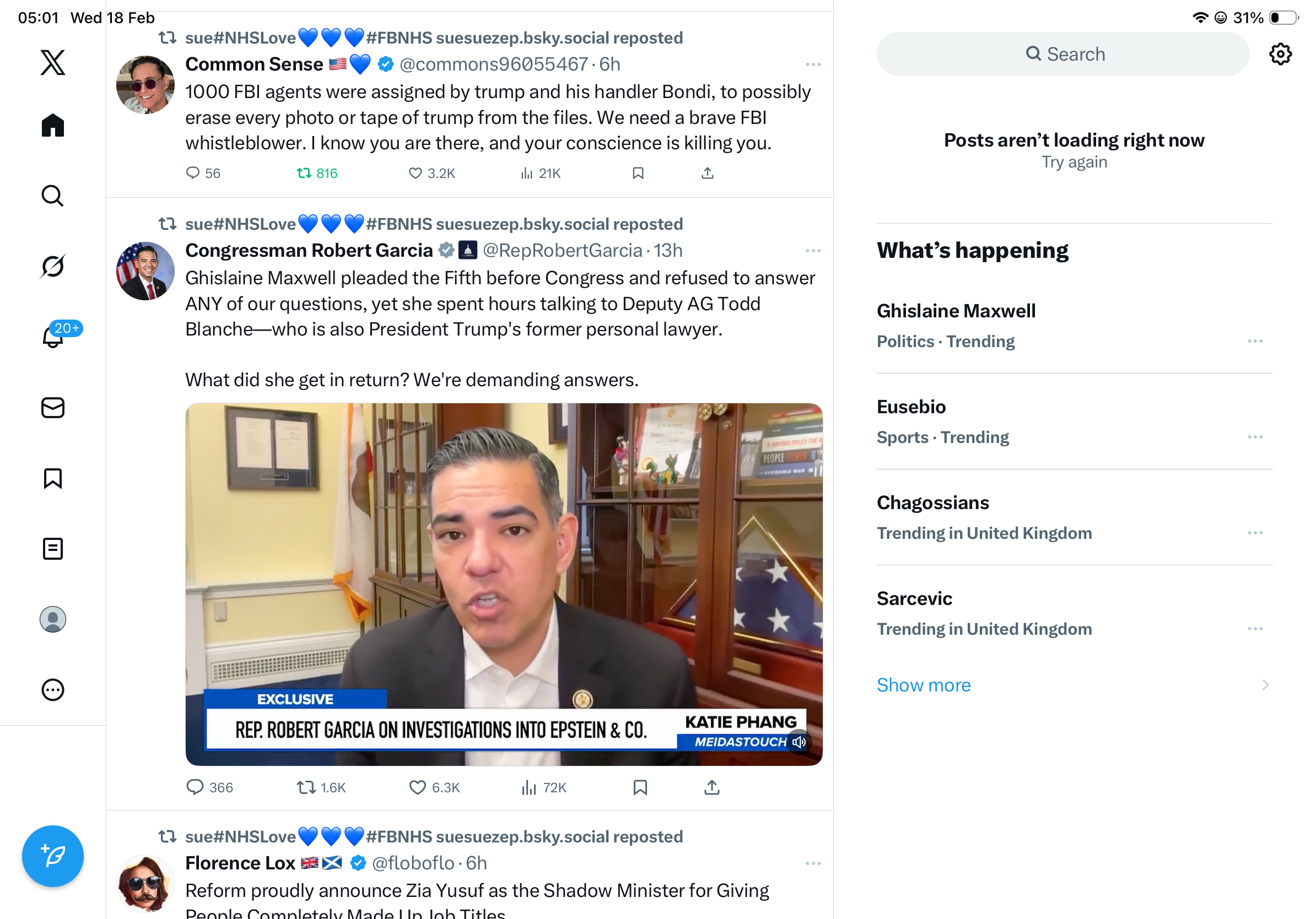1316x919 pixels.
Task: Open Direct Messages envelope icon
Action: pos(53,407)
